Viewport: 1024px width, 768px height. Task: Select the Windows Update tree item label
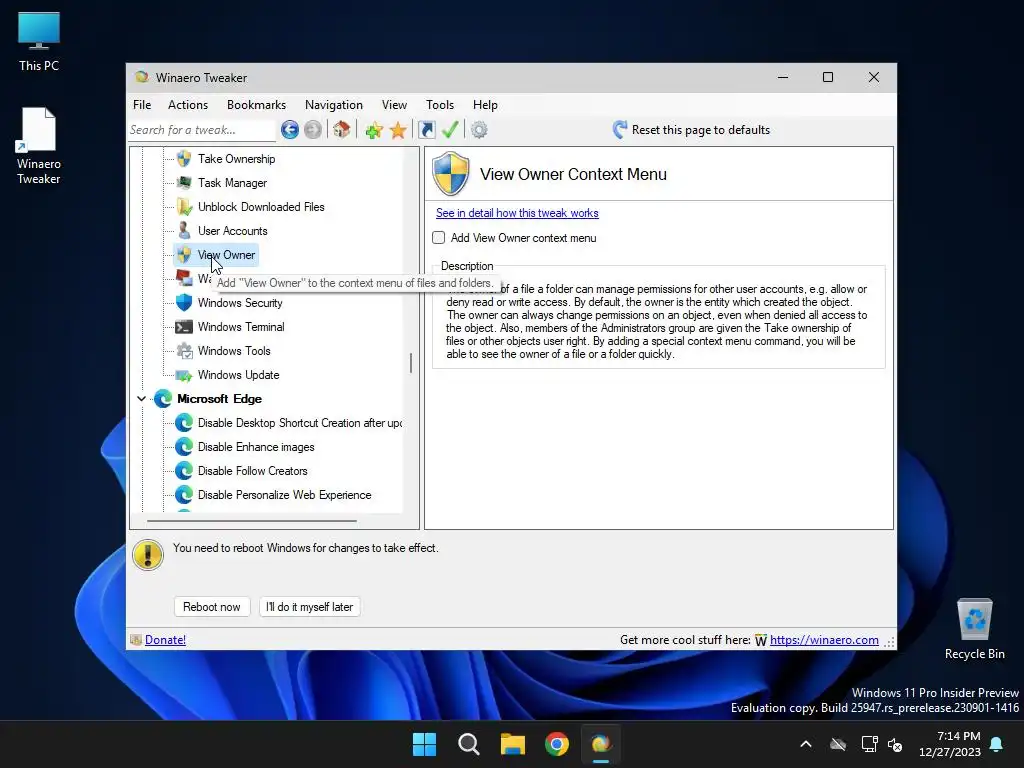[238, 375]
